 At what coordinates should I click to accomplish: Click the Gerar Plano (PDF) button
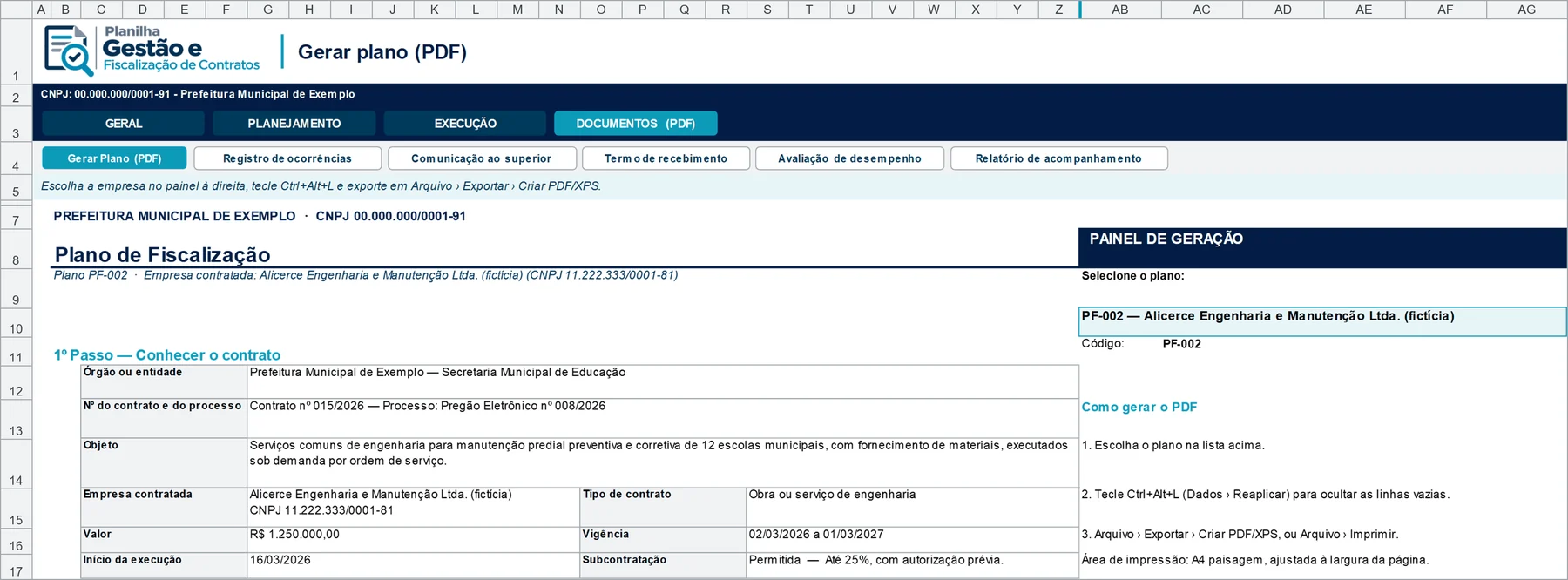pos(114,158)
